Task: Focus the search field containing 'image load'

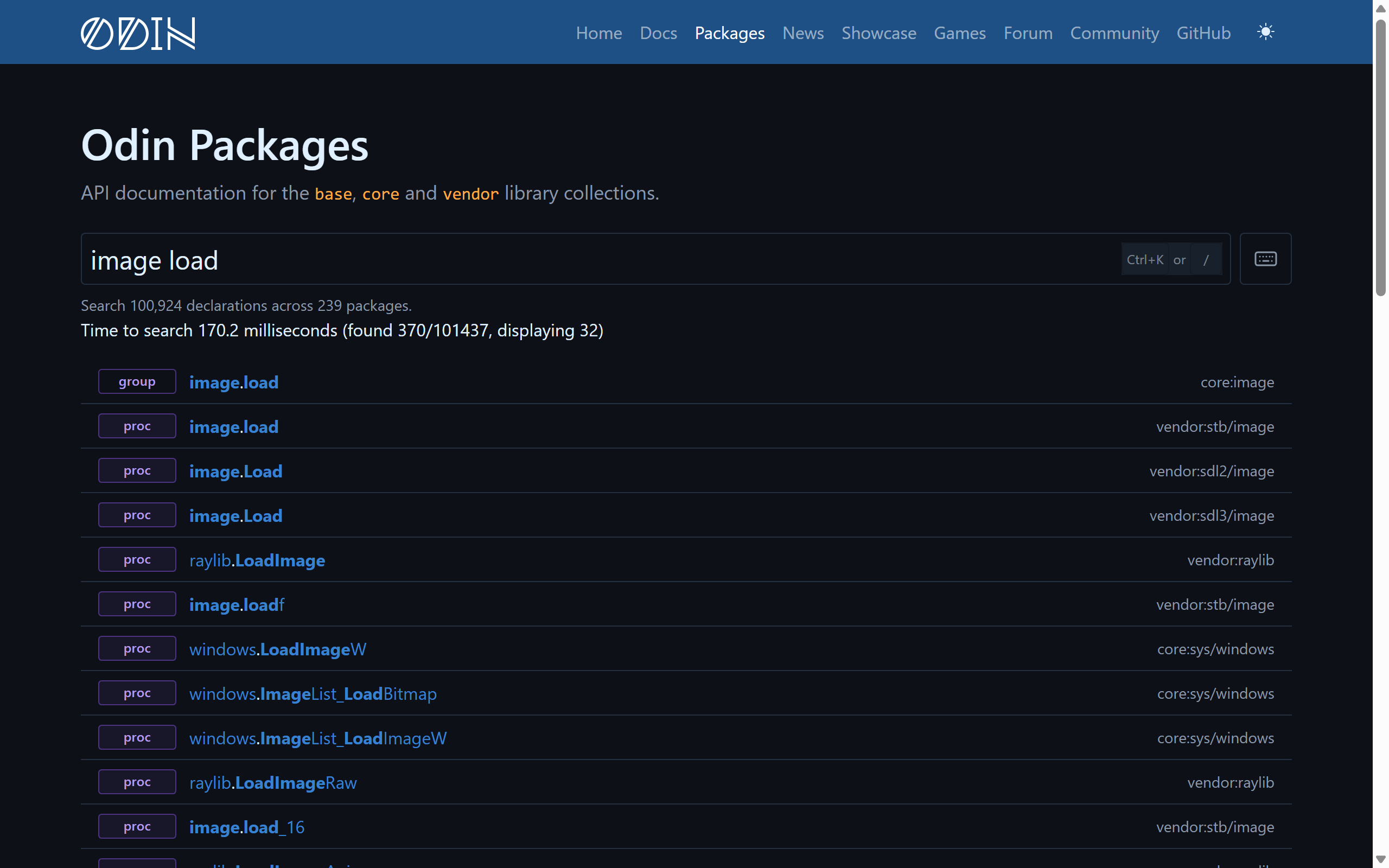Action: click(x=655, y=259)
